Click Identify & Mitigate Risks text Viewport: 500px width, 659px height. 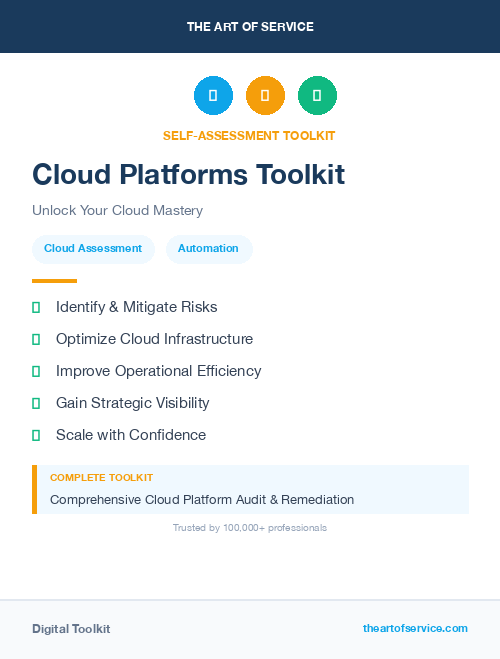137,307
